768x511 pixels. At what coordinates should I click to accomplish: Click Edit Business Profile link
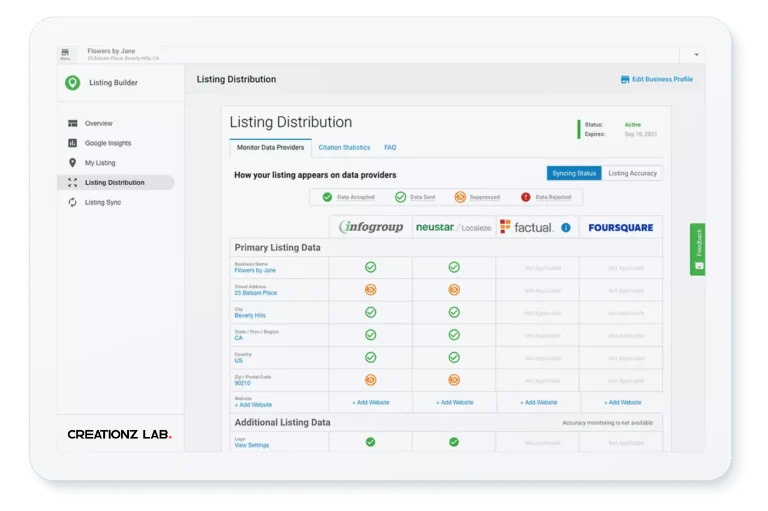coord(656,79)
